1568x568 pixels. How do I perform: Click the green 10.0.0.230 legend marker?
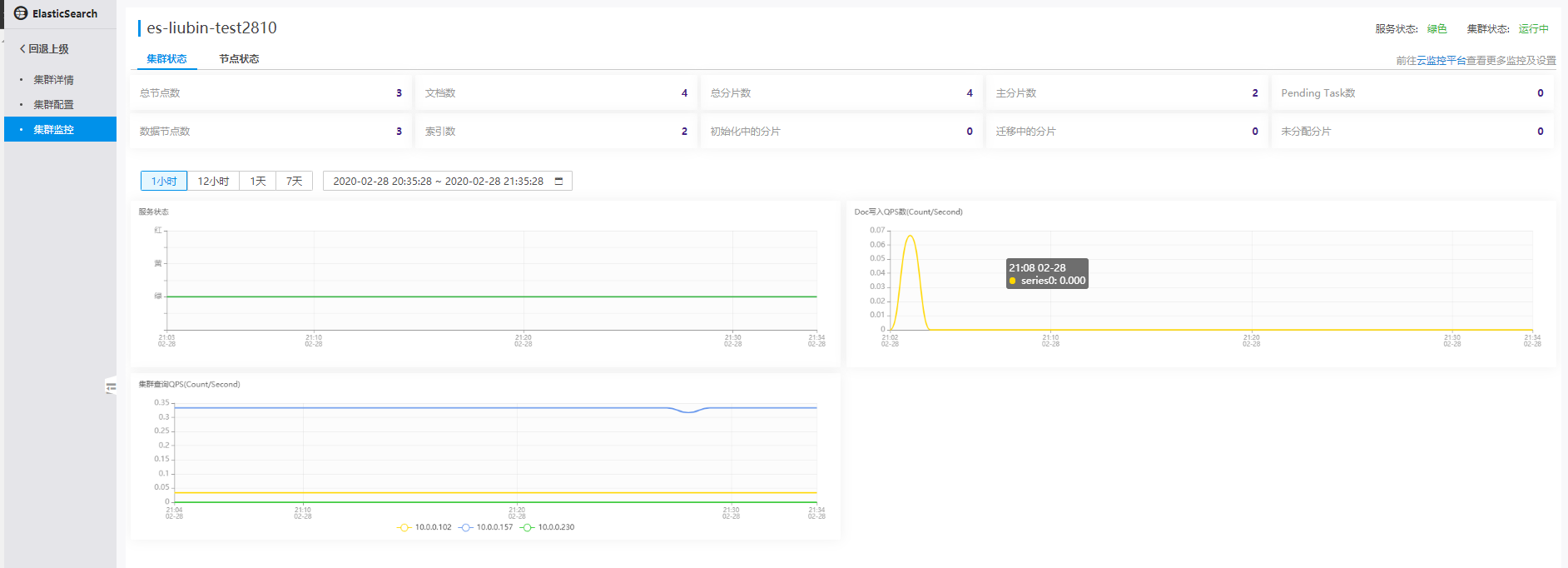(x=527, y=527)
